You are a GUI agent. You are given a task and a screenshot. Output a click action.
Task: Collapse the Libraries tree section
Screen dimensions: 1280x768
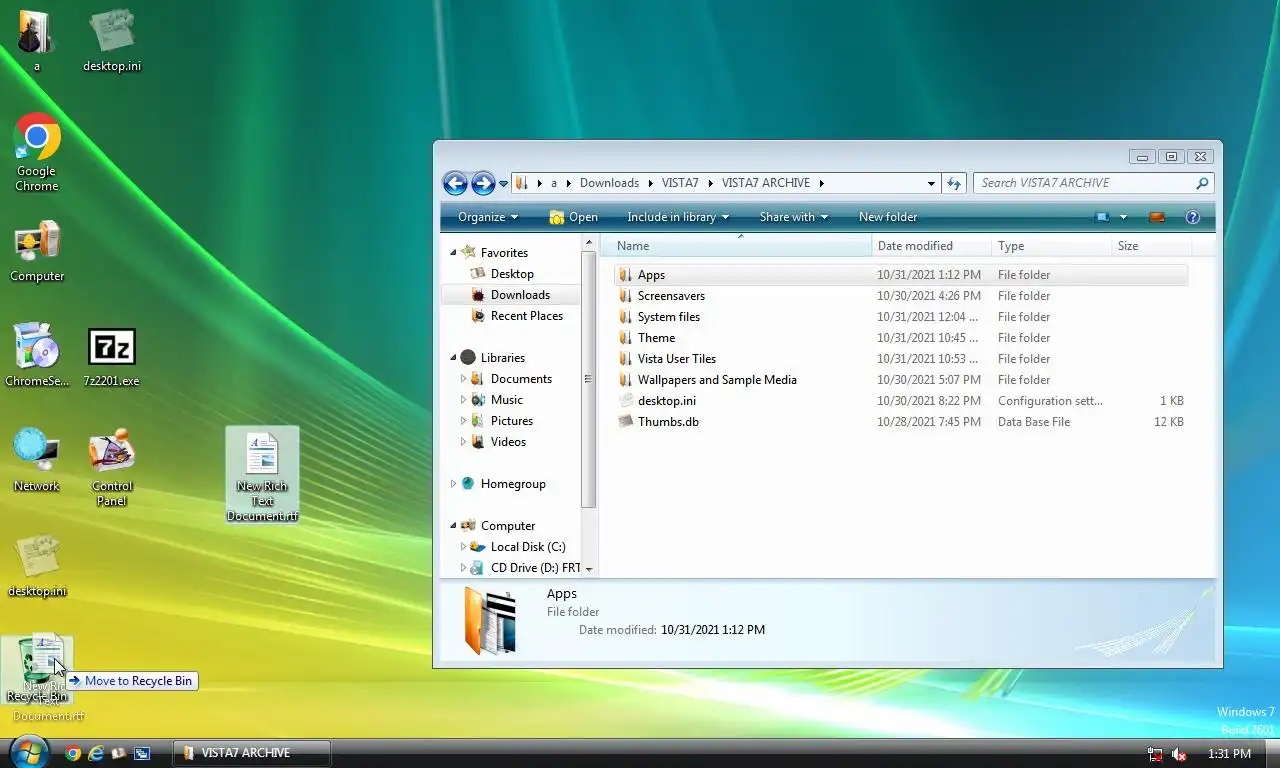[x=453, y=358]
